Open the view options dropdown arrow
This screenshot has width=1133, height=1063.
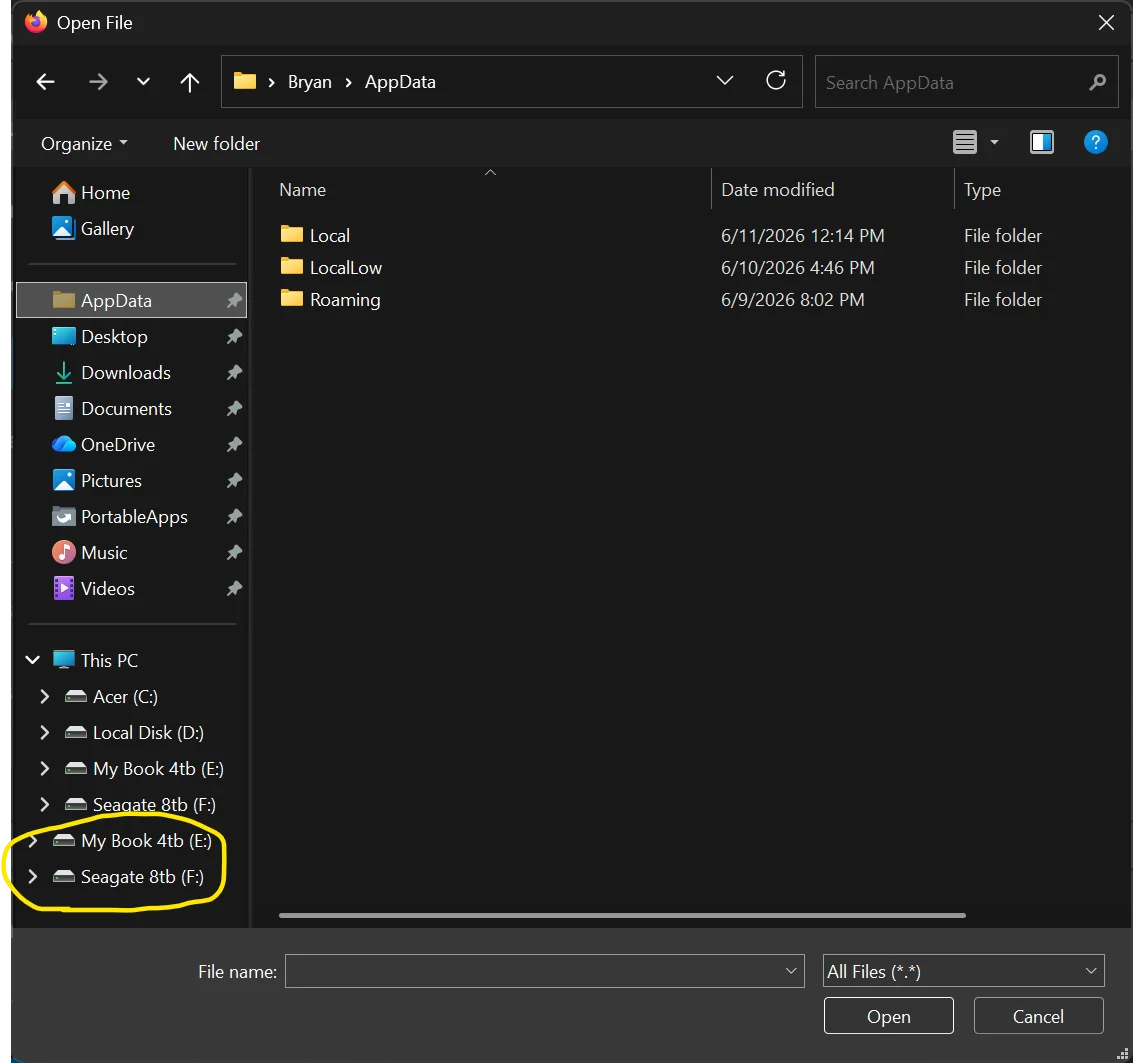[994, 142]
